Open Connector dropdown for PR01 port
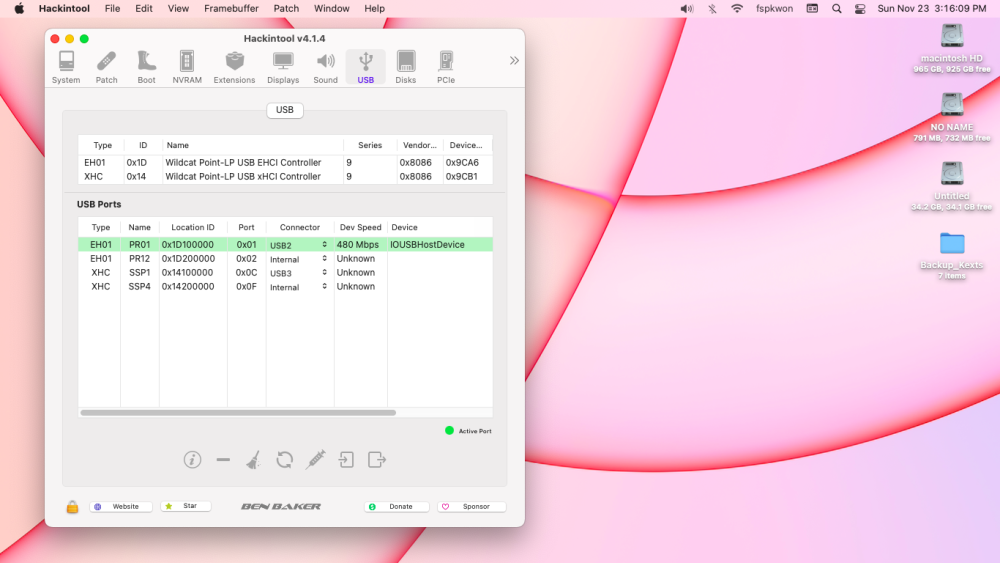This screenshot has width=1000, height=563. 298,245
